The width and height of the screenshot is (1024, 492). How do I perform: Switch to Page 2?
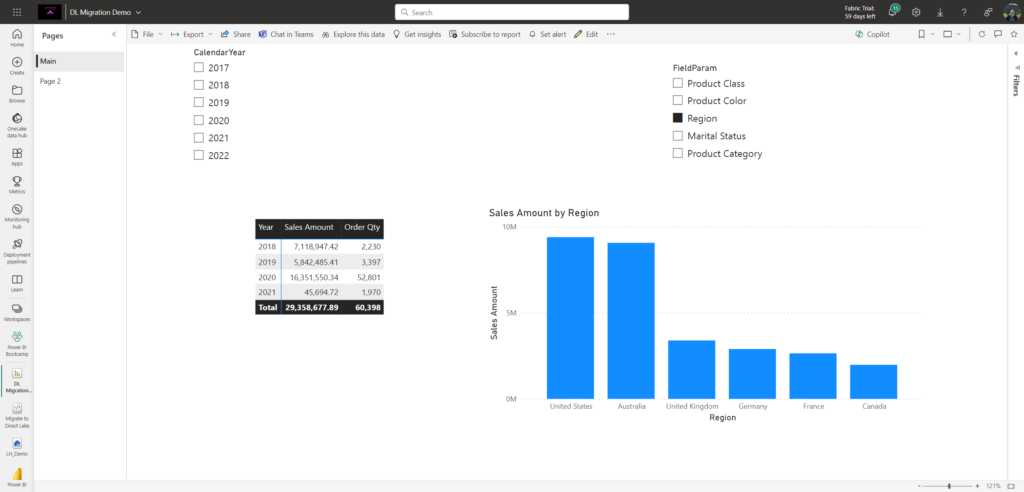[x=79, y=82]
